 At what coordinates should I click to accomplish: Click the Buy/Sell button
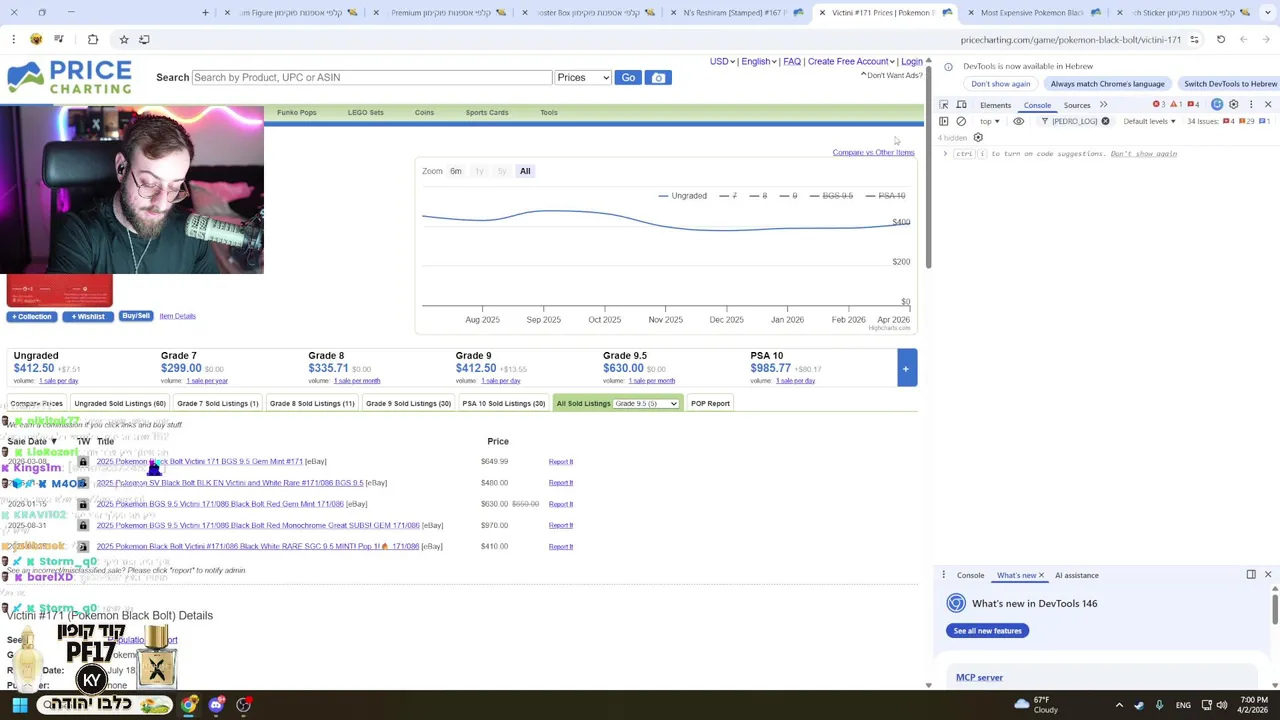pyautogui.click(x=135, y=316)
